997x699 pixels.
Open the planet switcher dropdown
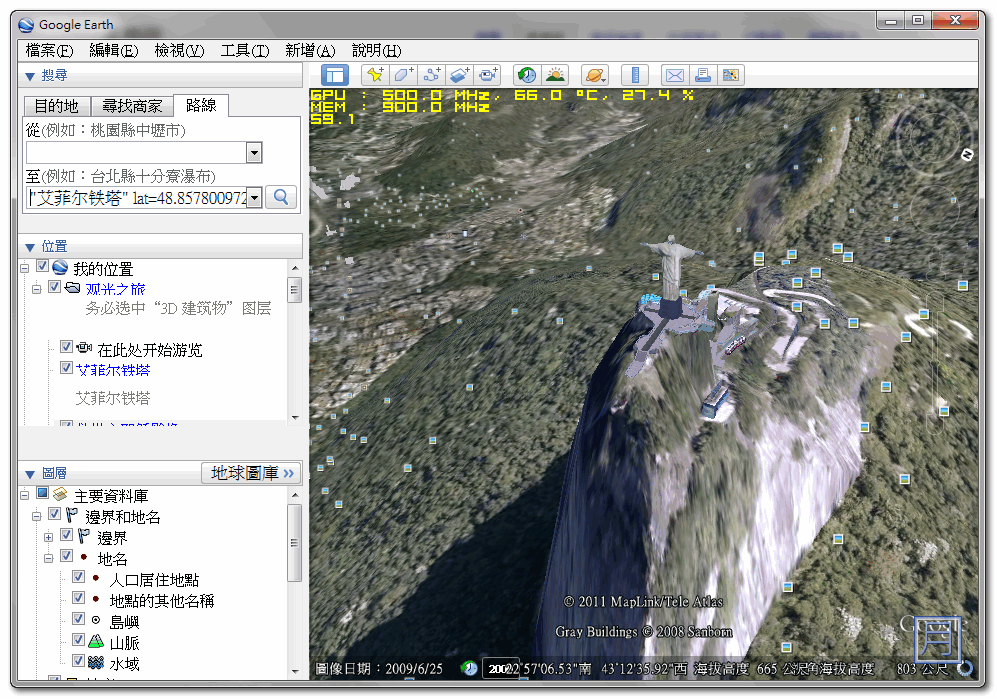point(594,75)
